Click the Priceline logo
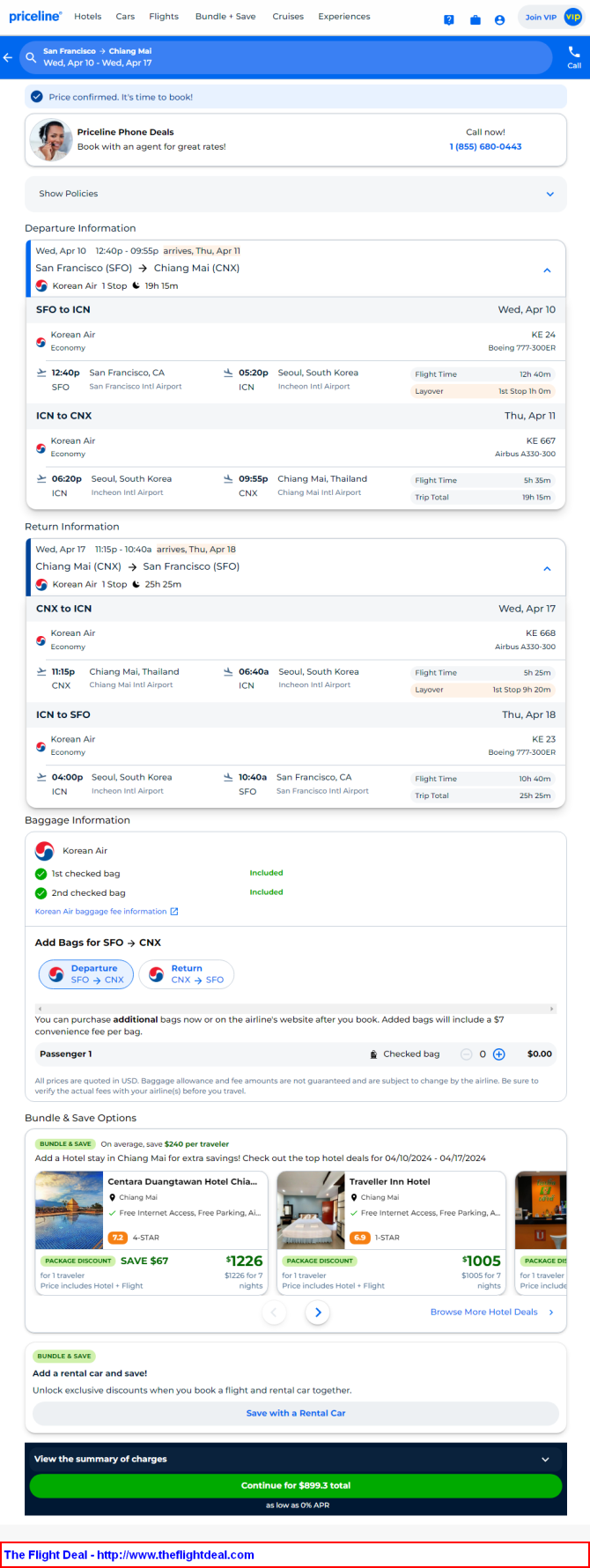The height and width of the screenshot is (1568, 590). click(35, 17)
